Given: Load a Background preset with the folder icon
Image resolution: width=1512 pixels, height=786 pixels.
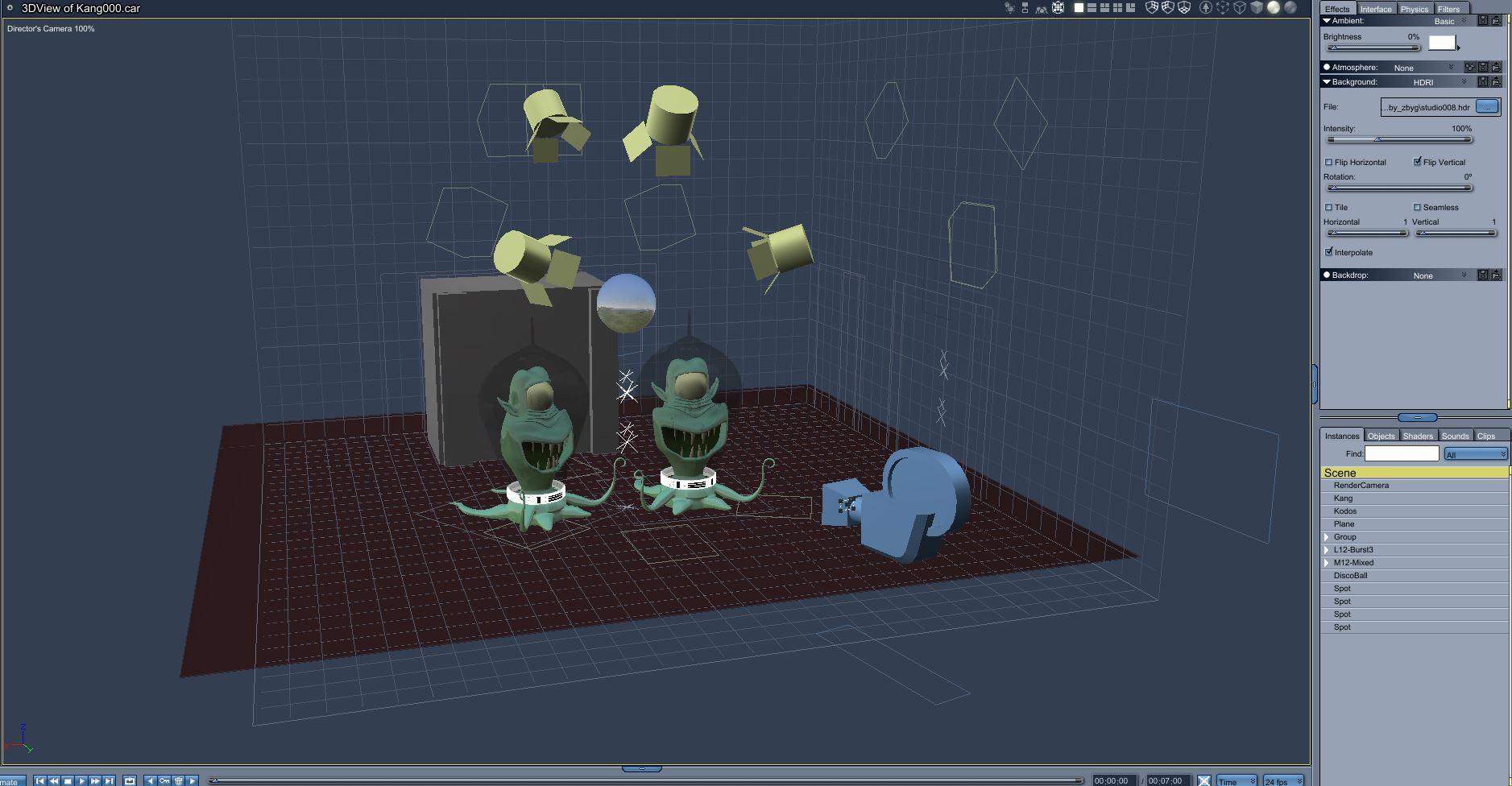Looking at the screenshot, I should click(1496, 82).
